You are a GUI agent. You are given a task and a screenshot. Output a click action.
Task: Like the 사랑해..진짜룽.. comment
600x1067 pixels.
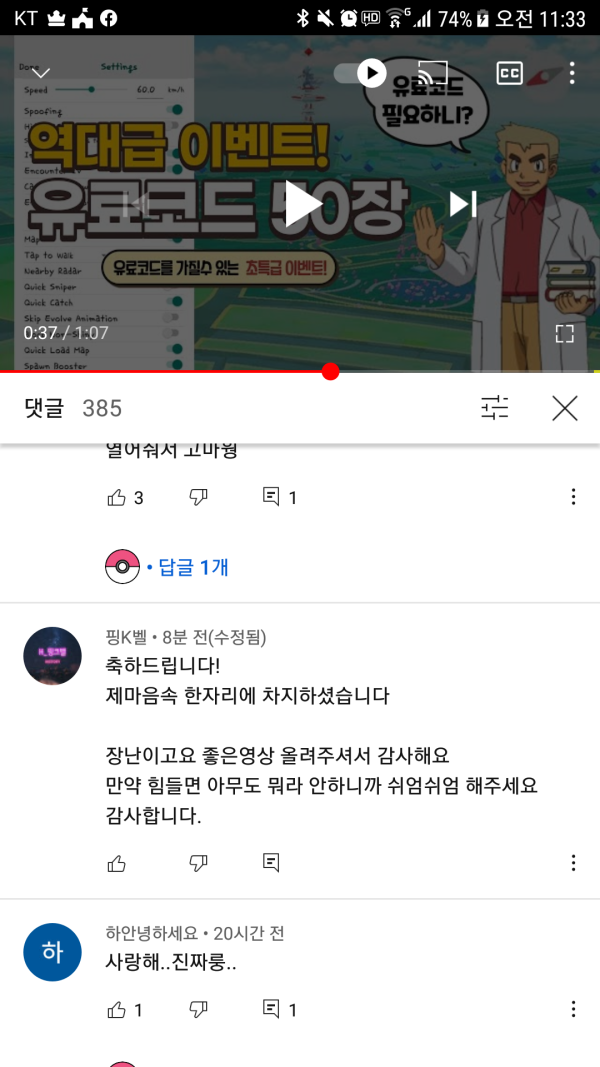point(117,1009)
